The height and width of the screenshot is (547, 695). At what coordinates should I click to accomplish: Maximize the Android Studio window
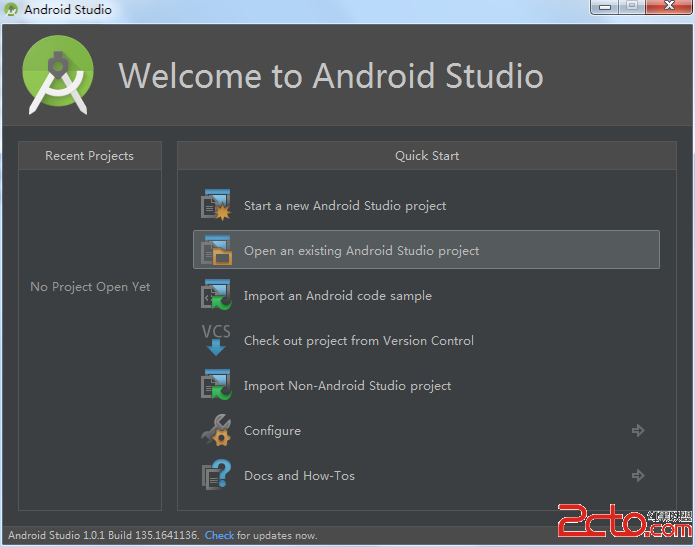[632, 6]
